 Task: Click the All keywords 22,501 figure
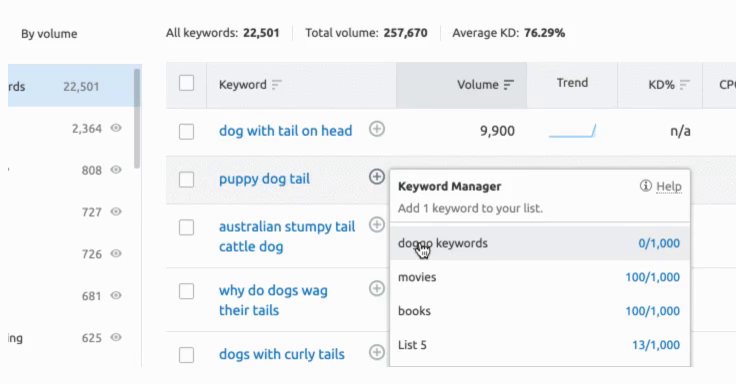click(x=261, y=33)
